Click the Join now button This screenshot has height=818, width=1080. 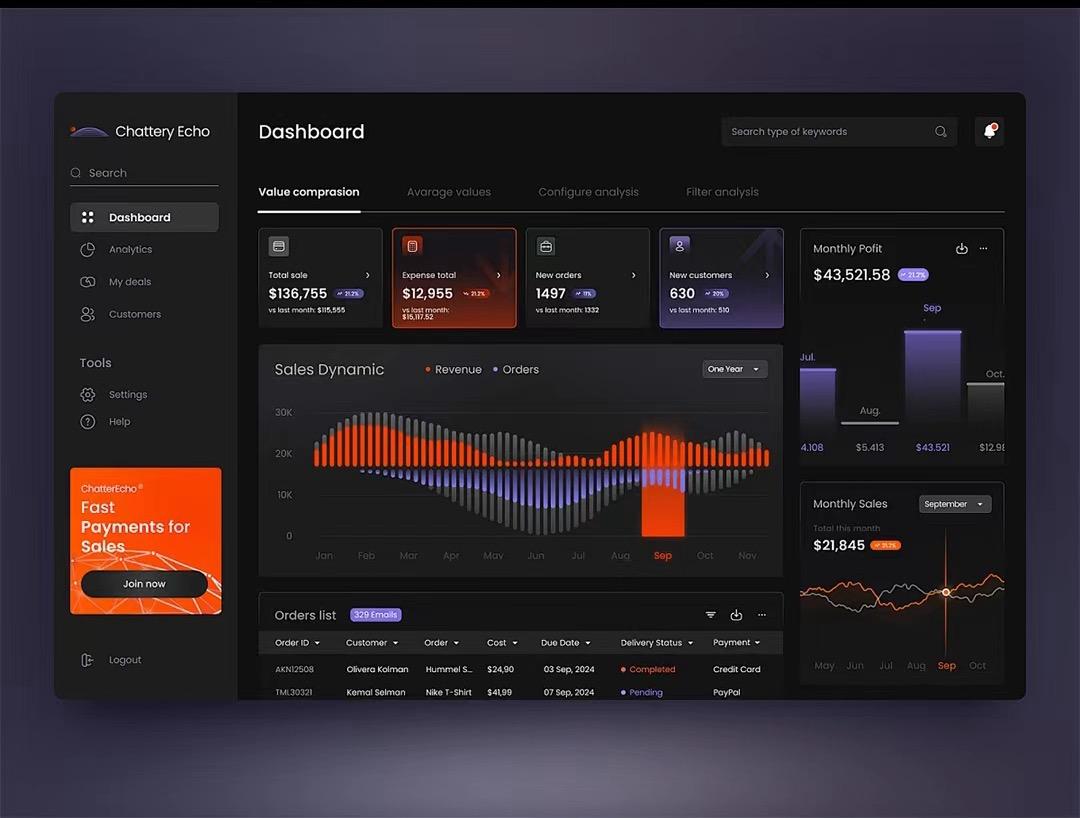tap(144, 584)
